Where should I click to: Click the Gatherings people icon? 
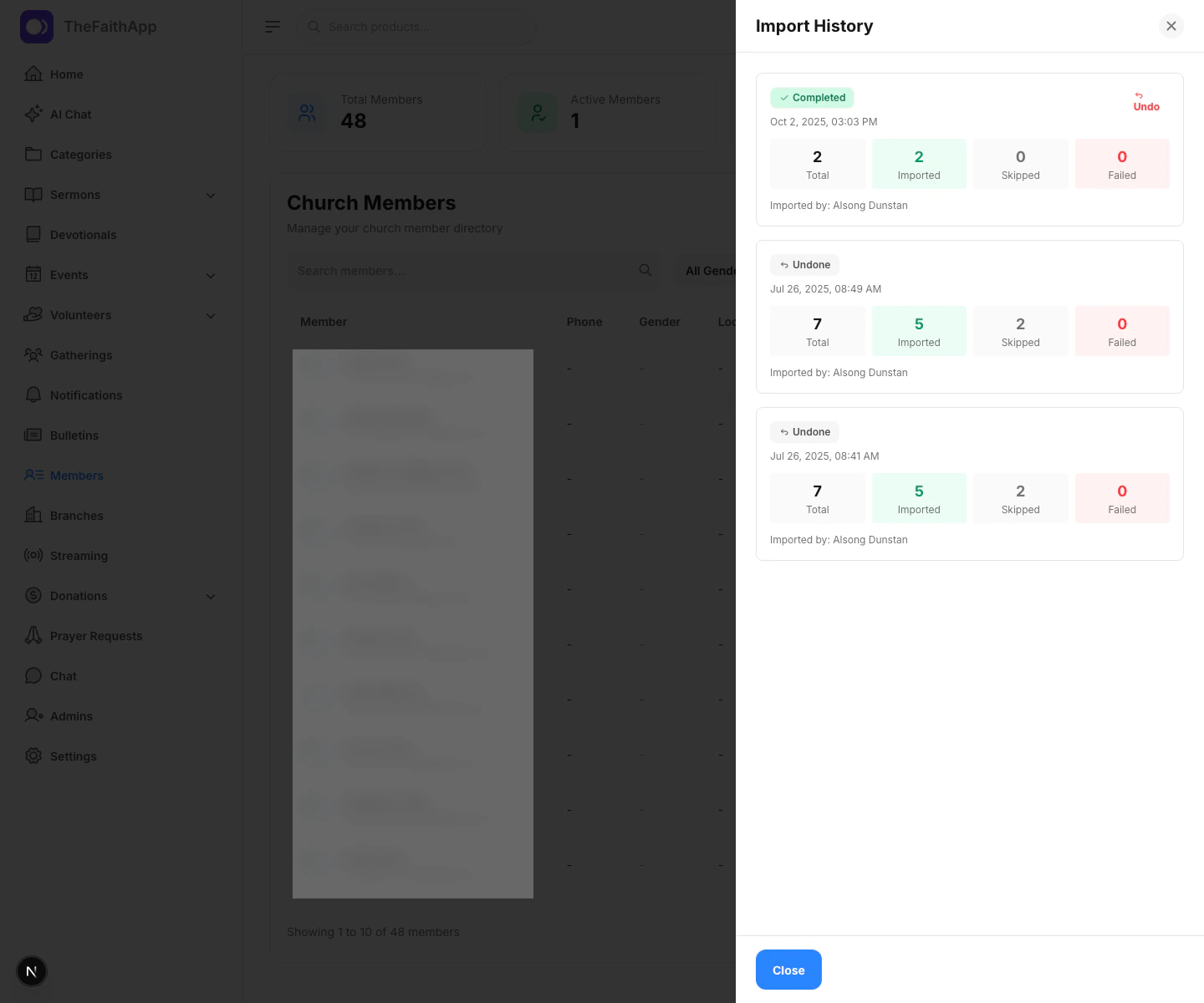click(33, 354)
